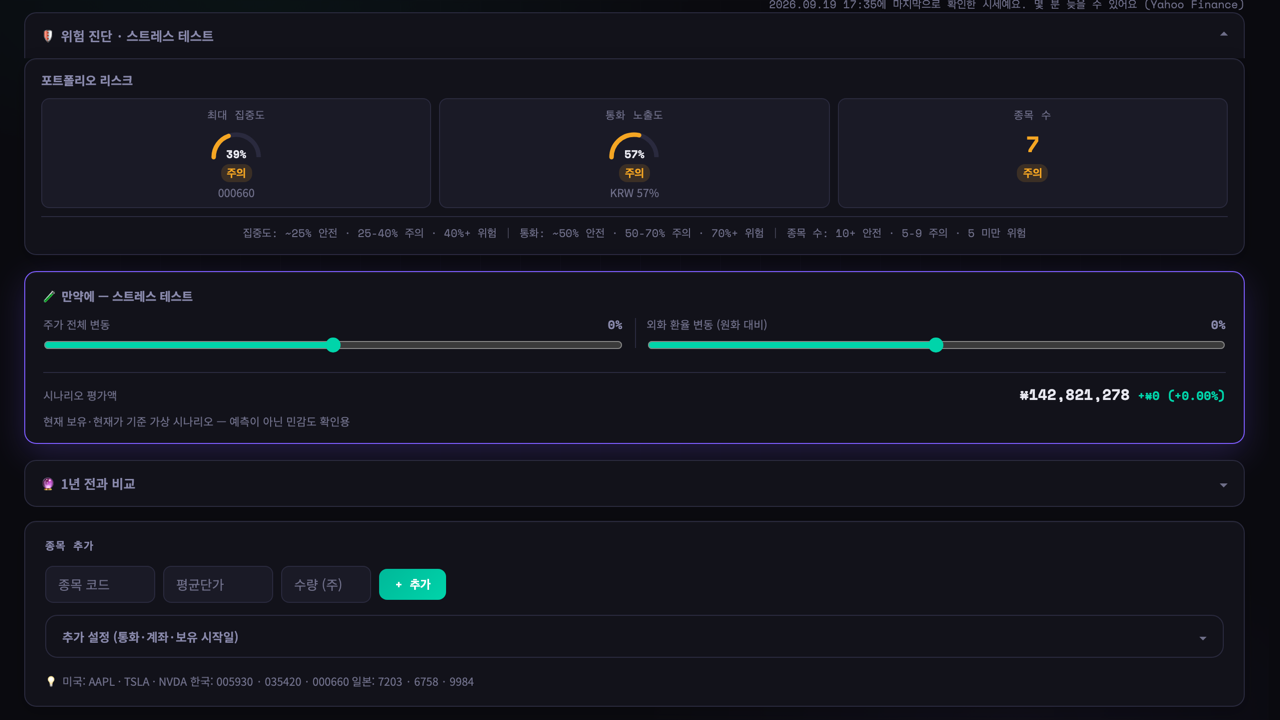1280x720 pixels.
Task: Click into the 평균단가 field
Action: [x=218, y=585]
